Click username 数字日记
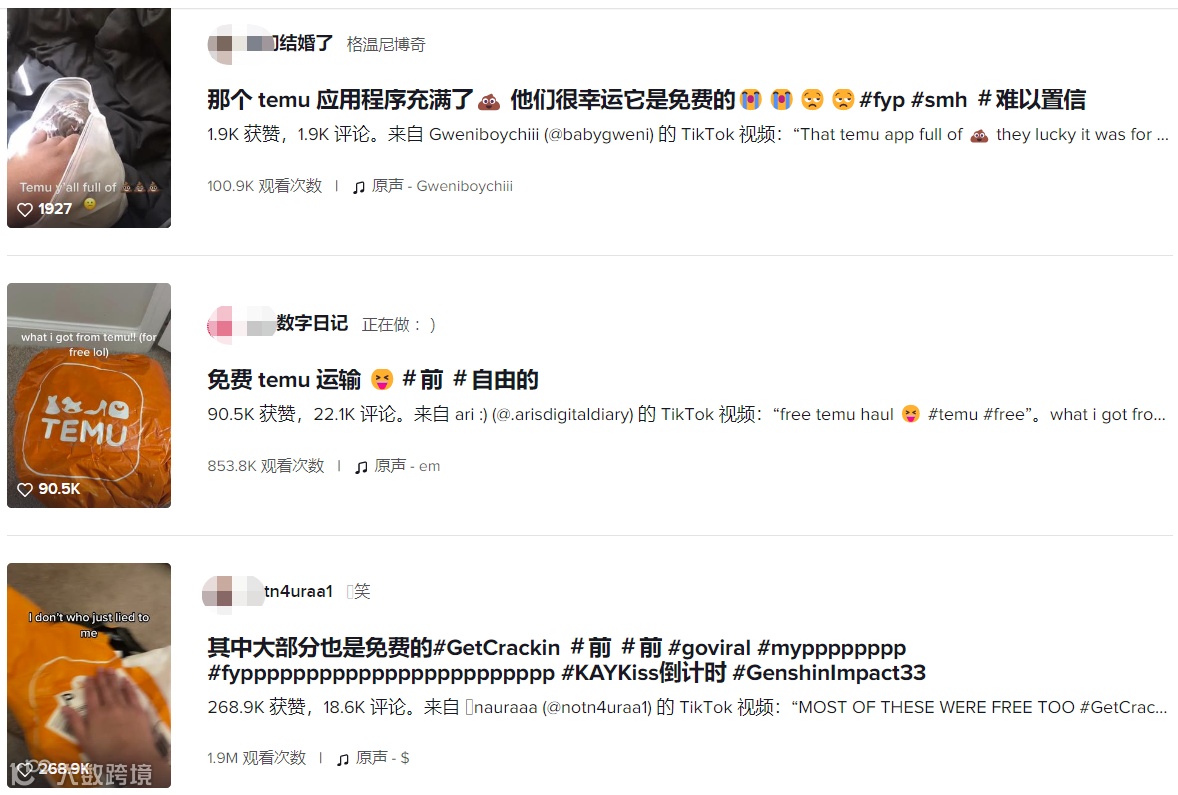The image size is (1178, 795). click(312, 323)
